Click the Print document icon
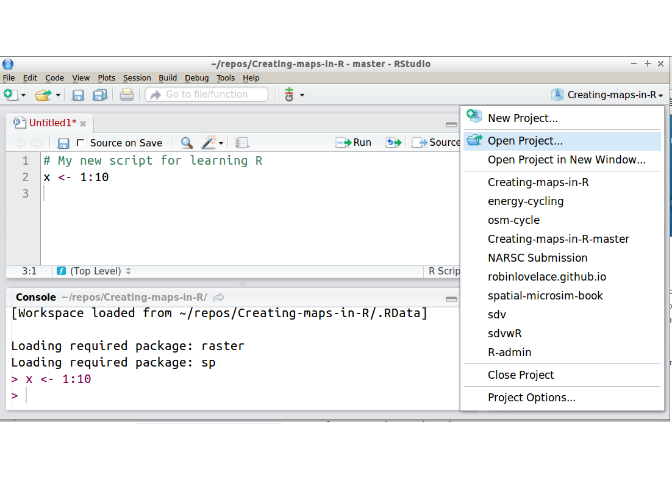 [126, 94]
